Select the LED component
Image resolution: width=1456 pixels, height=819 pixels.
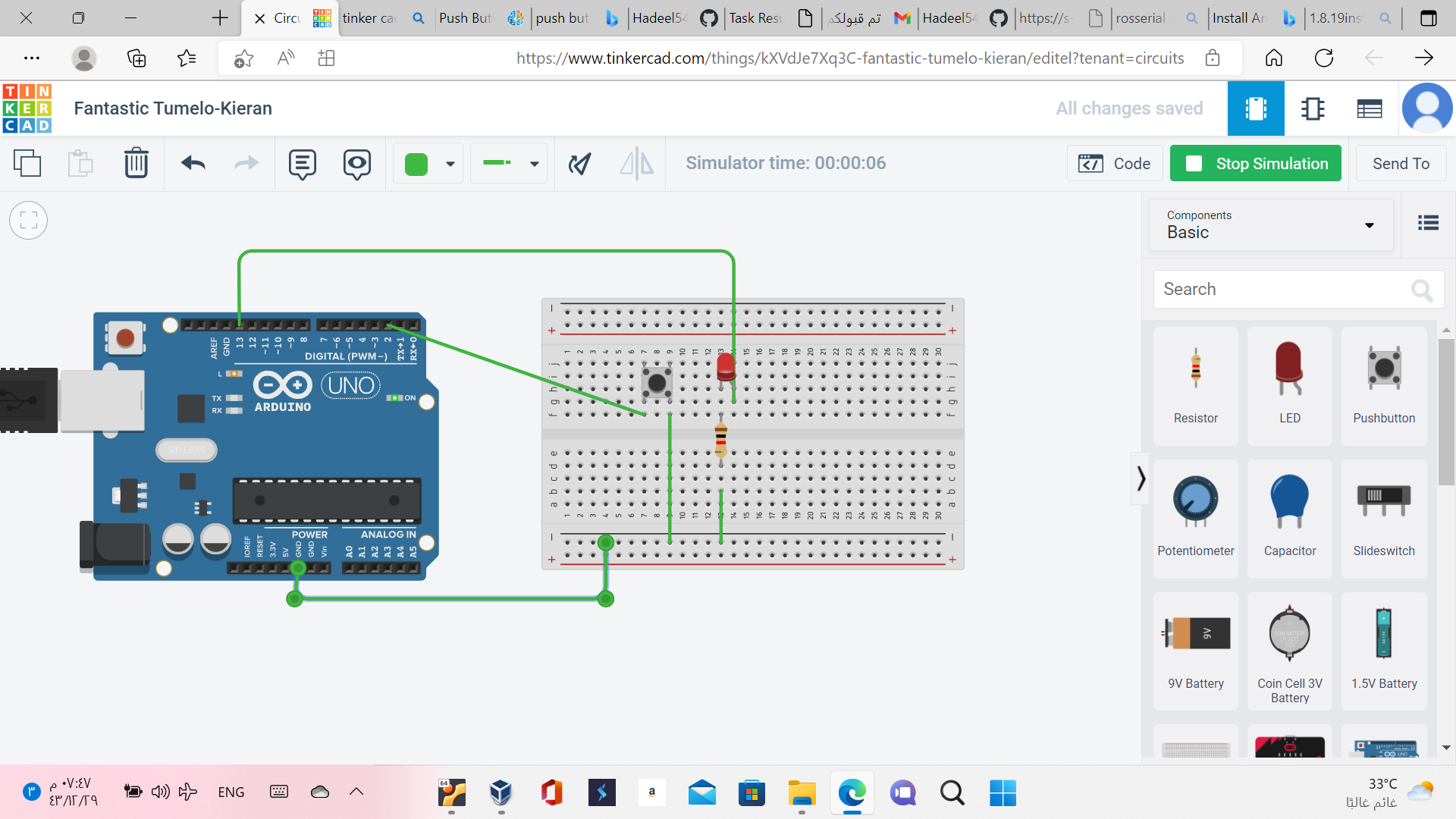click(x=1289, y=386)
